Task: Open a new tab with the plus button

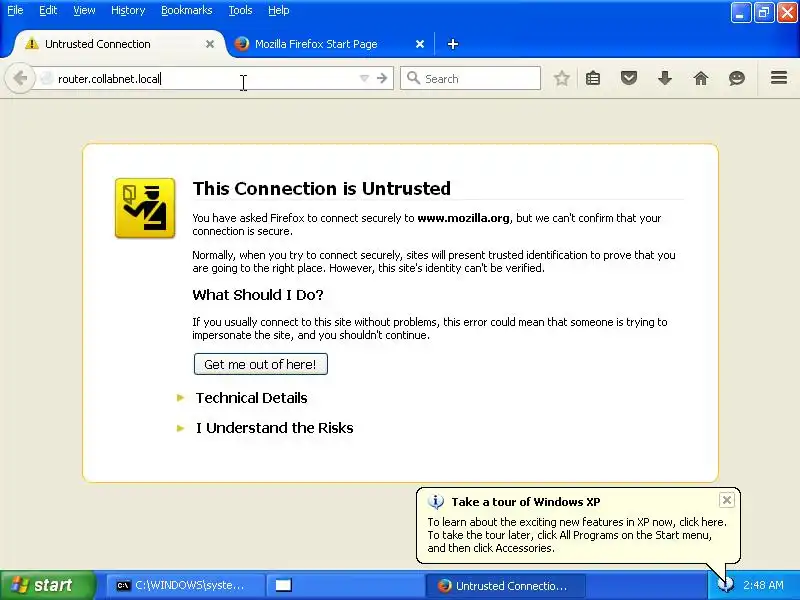Action: [453, 44]
